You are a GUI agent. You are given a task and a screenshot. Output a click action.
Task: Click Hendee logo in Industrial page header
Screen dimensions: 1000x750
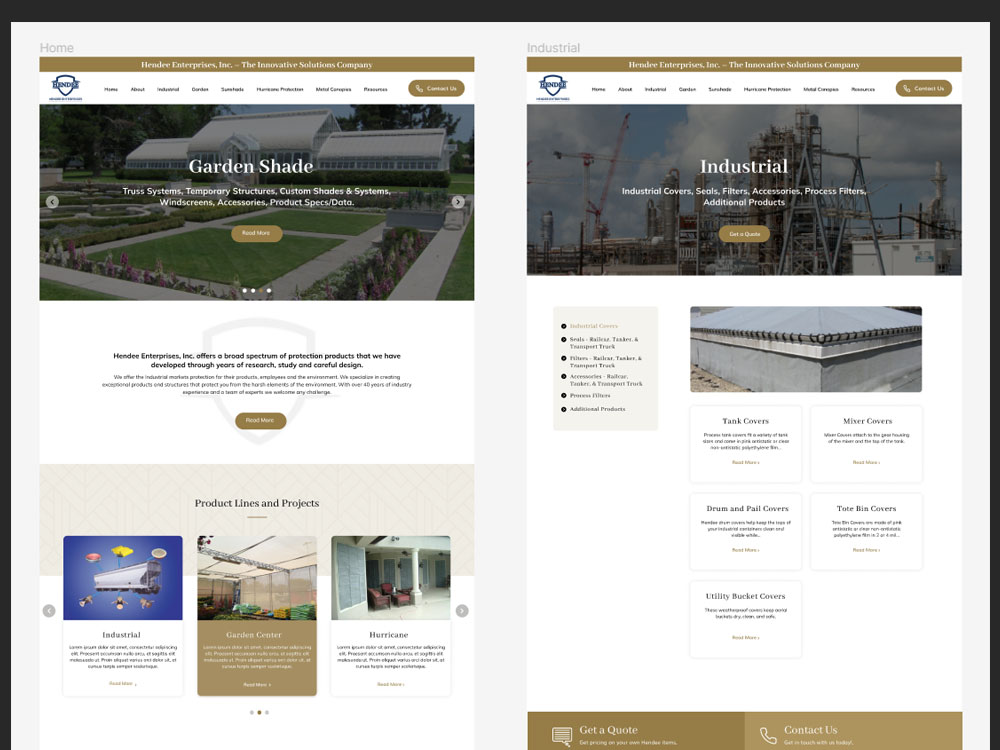point(553,87)
